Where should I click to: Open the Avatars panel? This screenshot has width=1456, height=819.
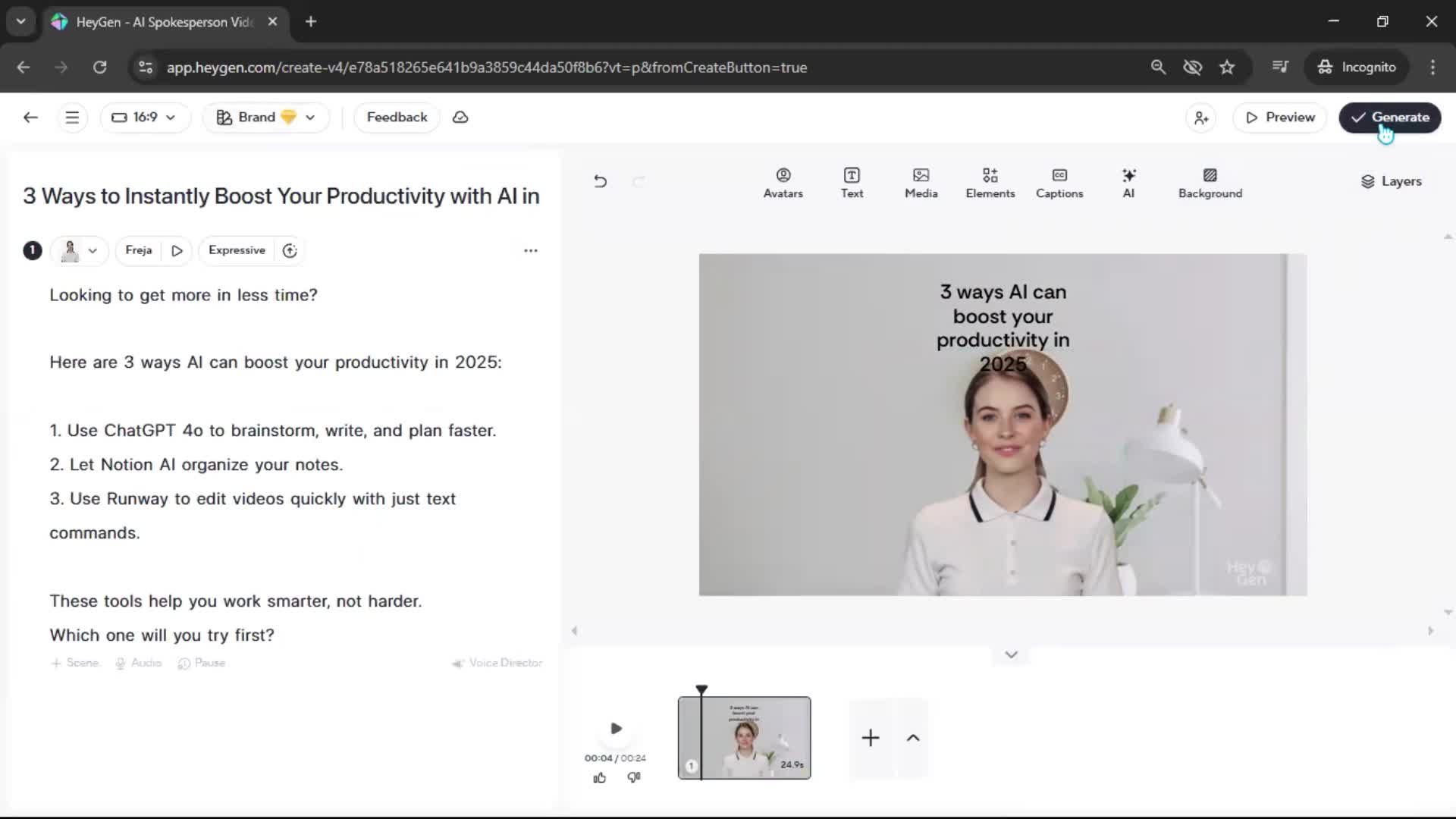pos(783,183)
